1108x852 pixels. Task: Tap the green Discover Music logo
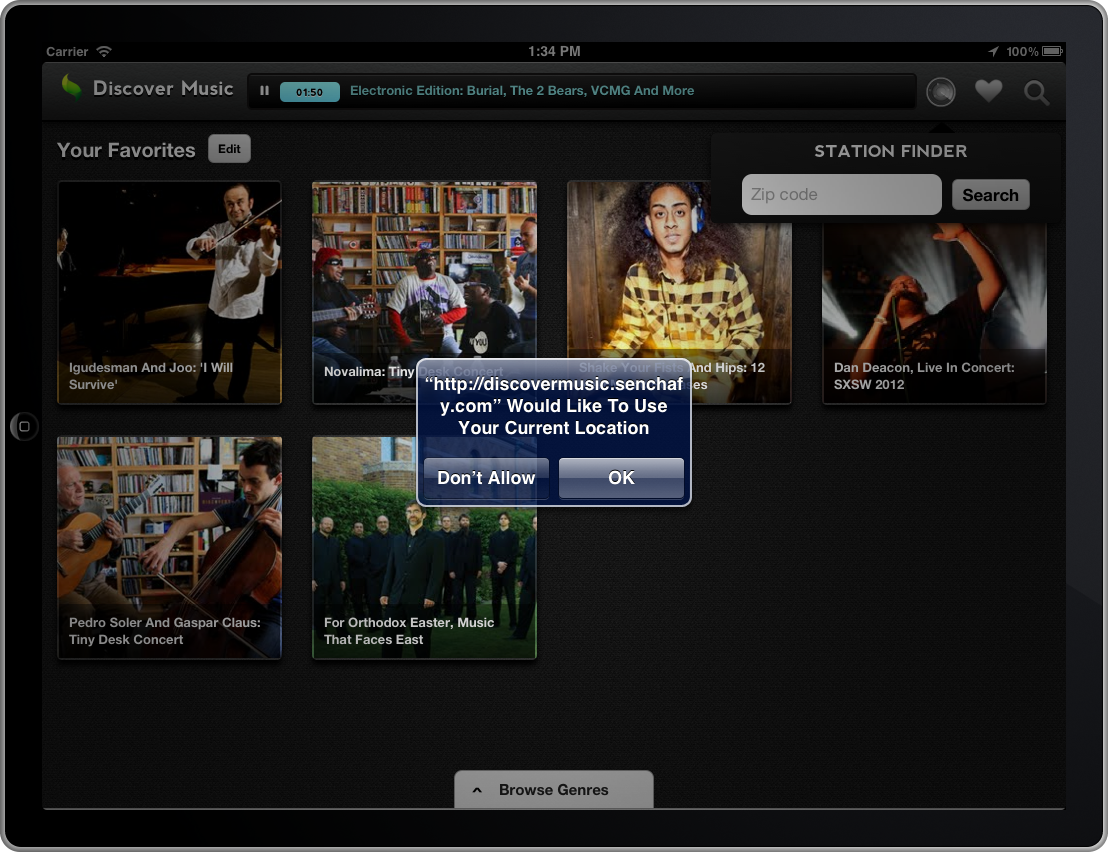71,88
